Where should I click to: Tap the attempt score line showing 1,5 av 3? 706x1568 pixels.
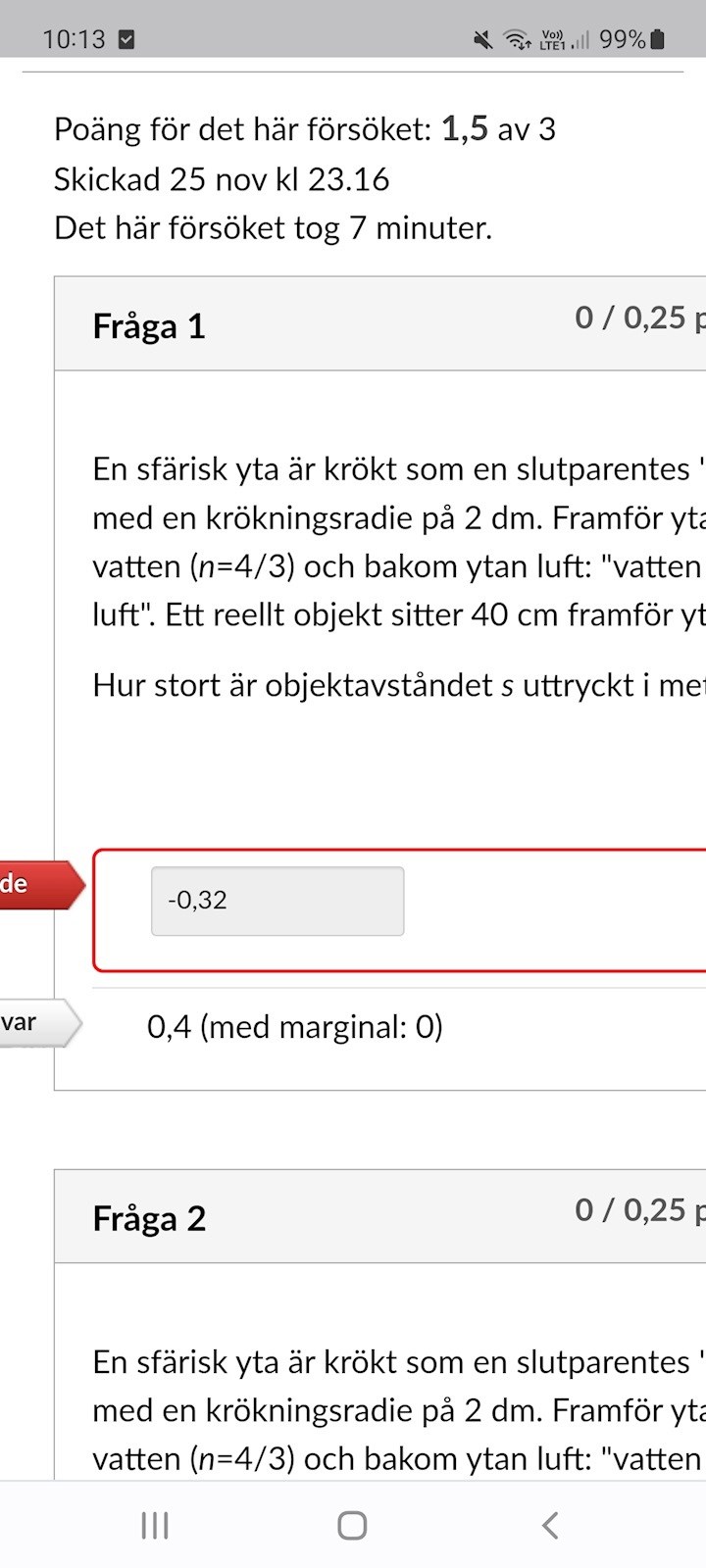tap(305, 129)
